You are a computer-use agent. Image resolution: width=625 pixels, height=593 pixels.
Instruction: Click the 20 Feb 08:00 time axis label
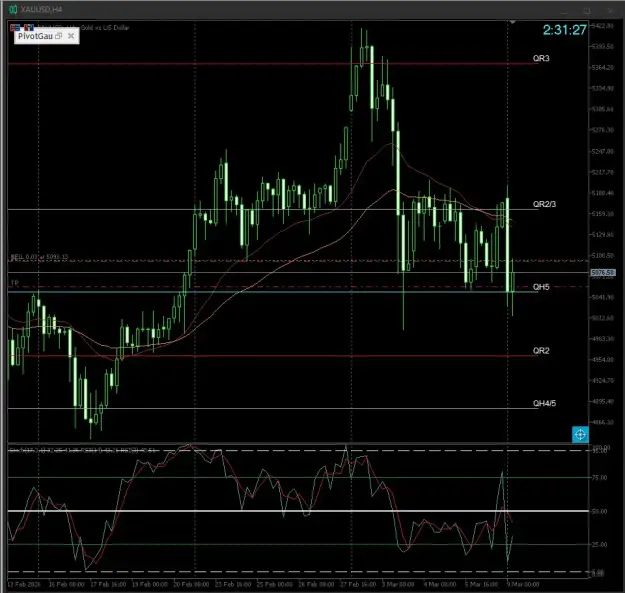pyautogui.click(x=191, y=584)
